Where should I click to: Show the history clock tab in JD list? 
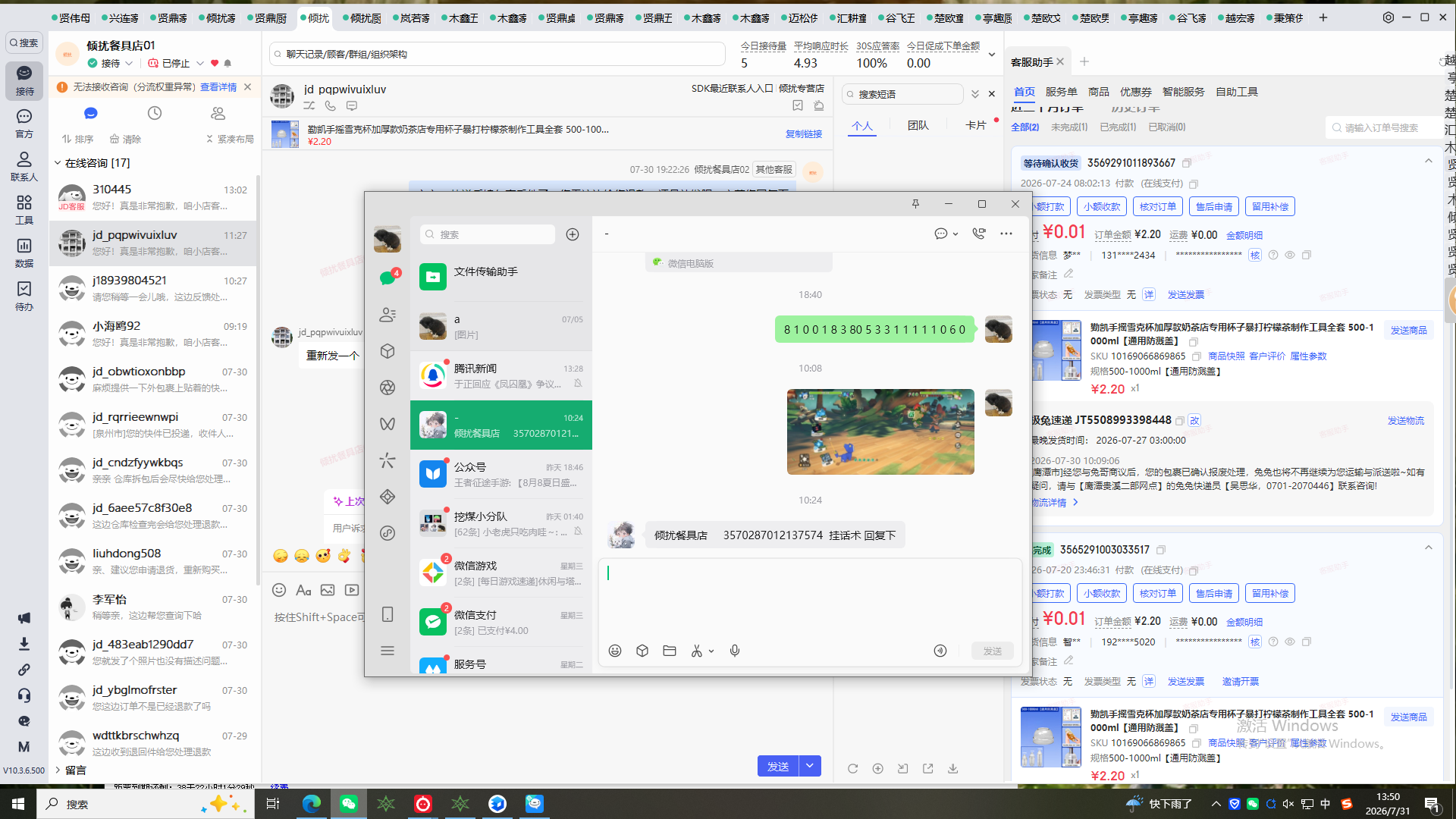(155, 113)
